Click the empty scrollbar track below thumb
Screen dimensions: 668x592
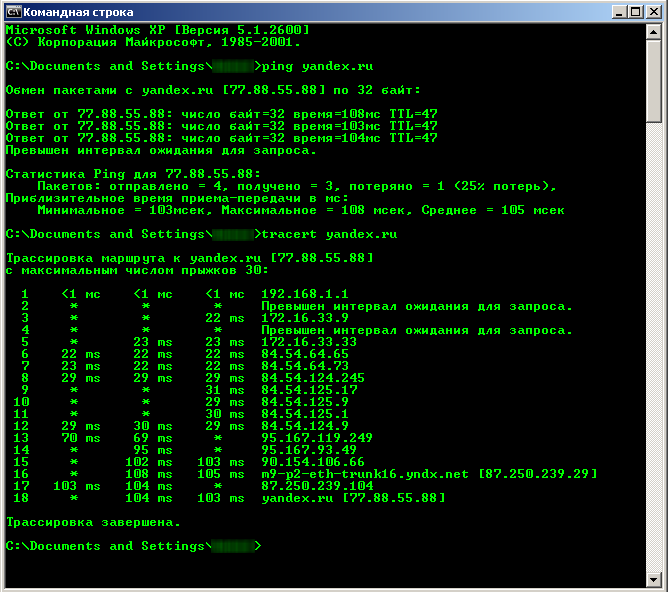tap(654, 350)
